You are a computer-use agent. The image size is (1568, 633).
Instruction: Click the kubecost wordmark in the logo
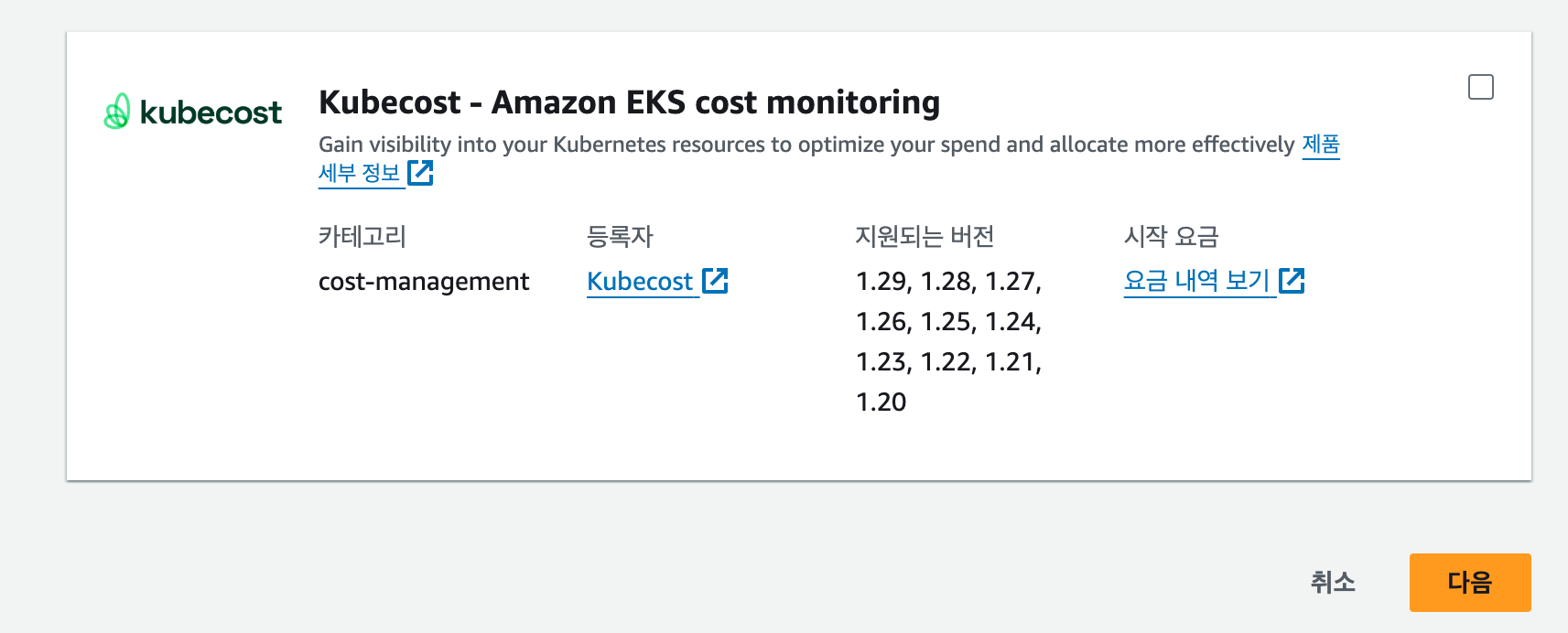tap(211, 113)
